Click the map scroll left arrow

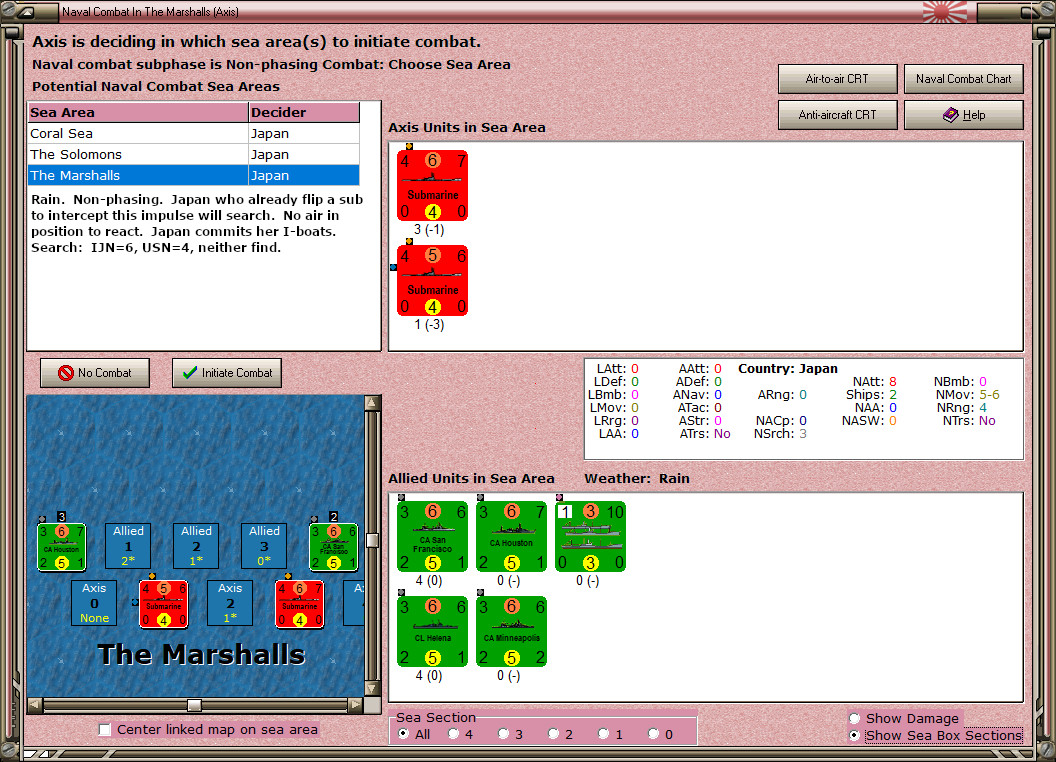pyautogui.click(x=35, y=705)
